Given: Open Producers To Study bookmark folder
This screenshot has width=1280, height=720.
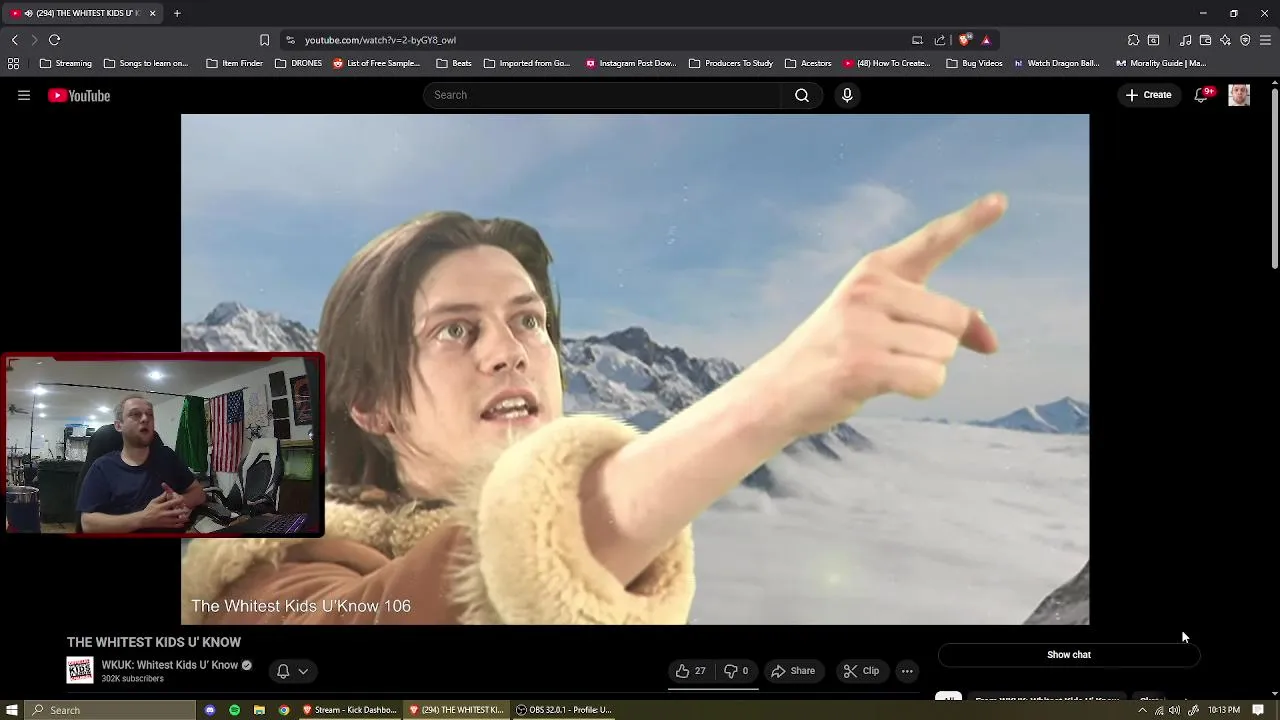Looking at the screenshot, I should pyautogui.click(x=731, y=63).
